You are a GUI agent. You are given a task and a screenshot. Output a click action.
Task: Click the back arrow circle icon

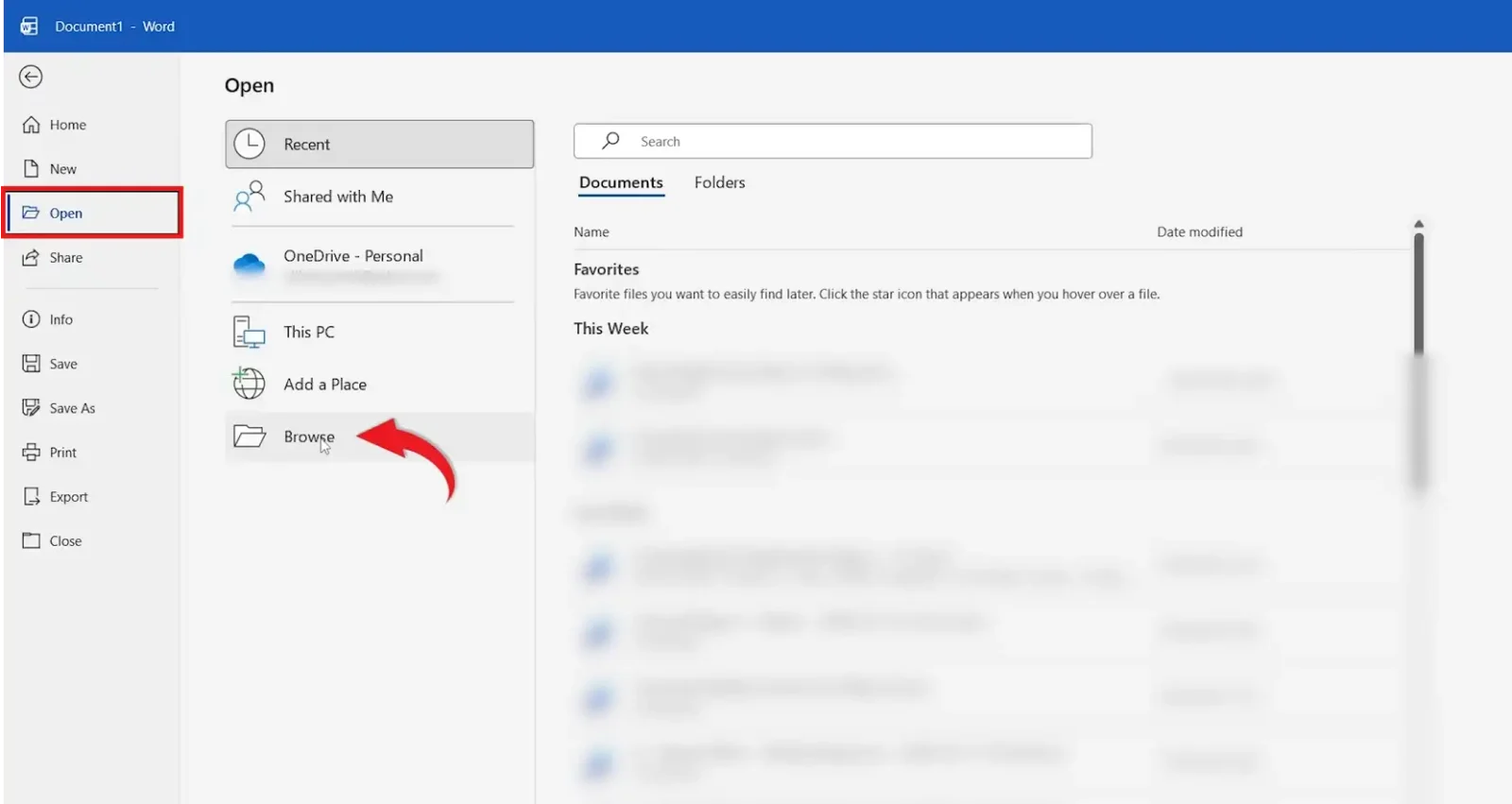coord(31,77)
